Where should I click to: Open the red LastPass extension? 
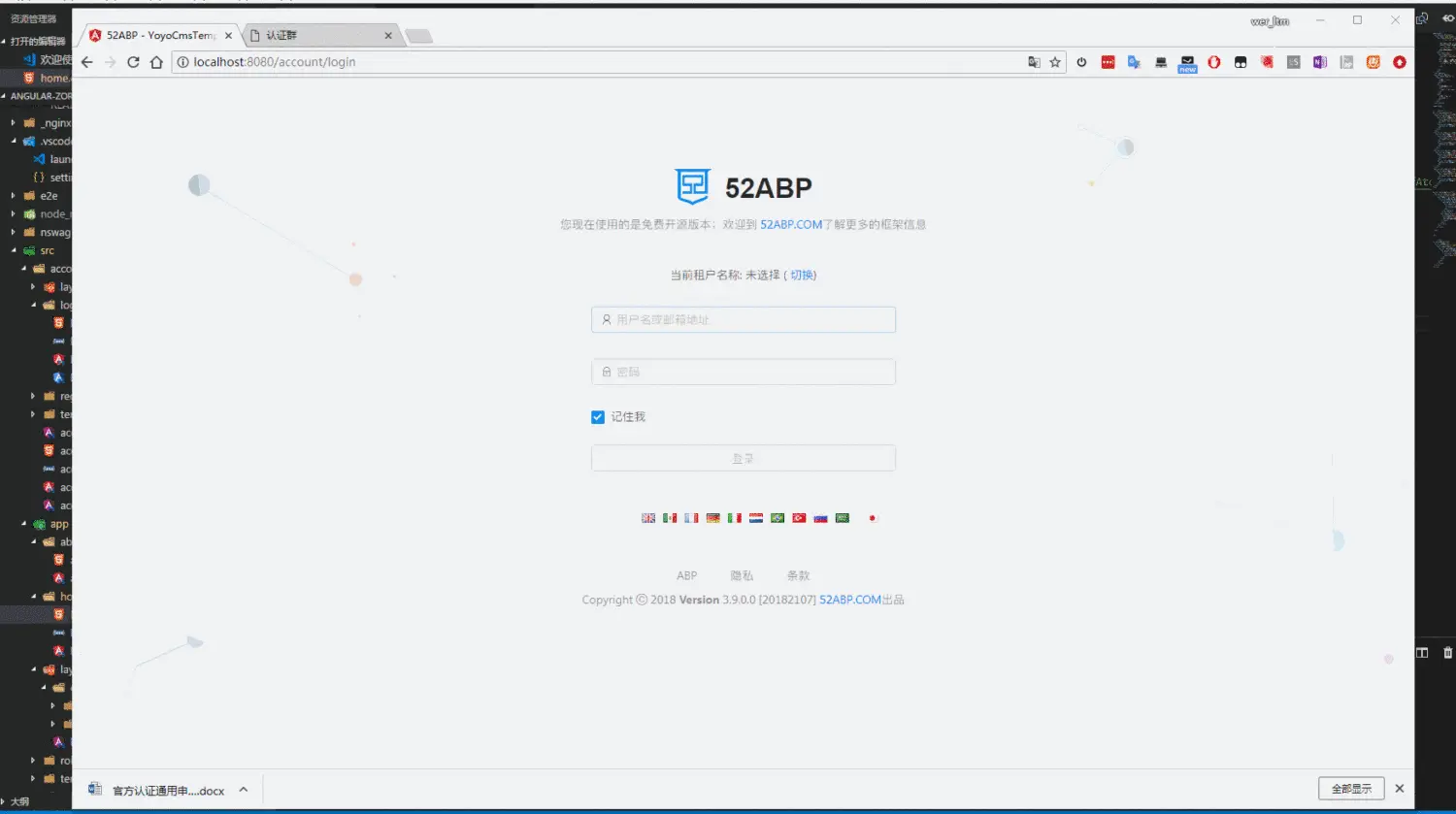tap(1108, 62)
